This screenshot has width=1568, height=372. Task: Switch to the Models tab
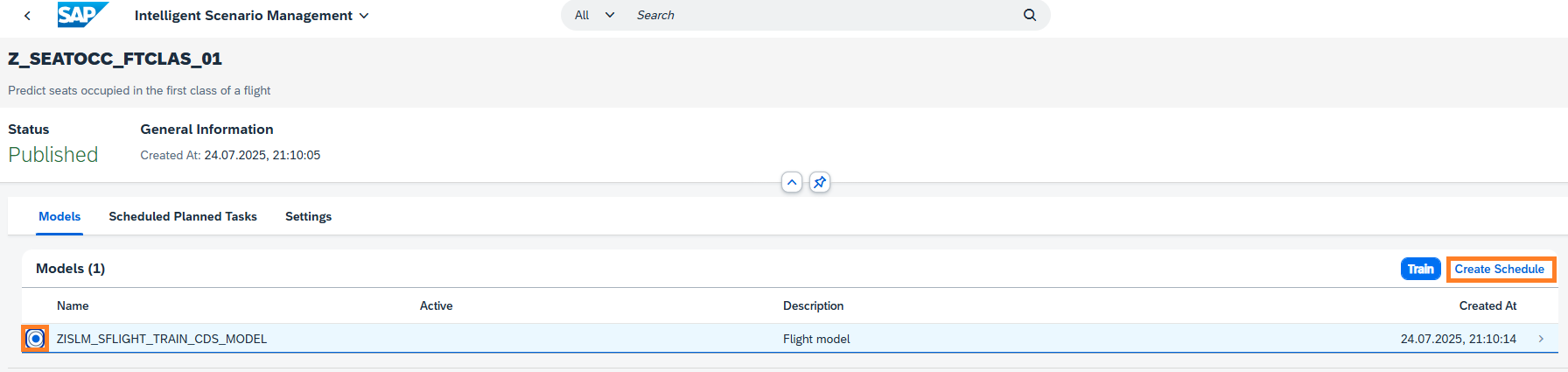coord(59,216)
